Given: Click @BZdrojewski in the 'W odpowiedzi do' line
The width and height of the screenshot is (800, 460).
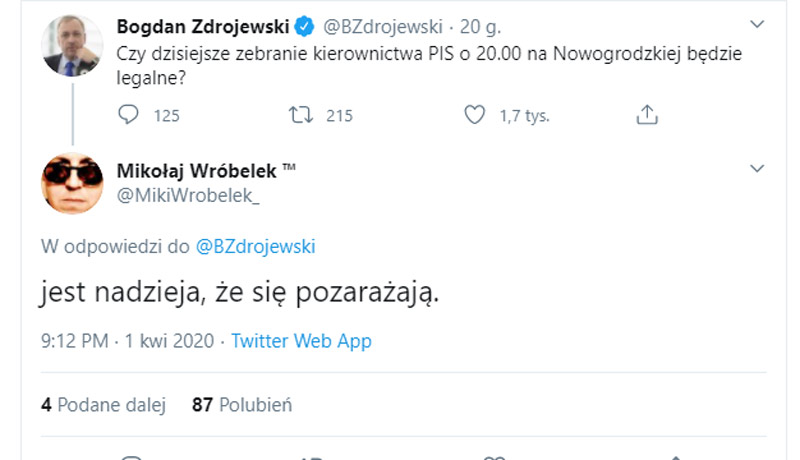Looking at the screenshot, I should click(254, 245).
